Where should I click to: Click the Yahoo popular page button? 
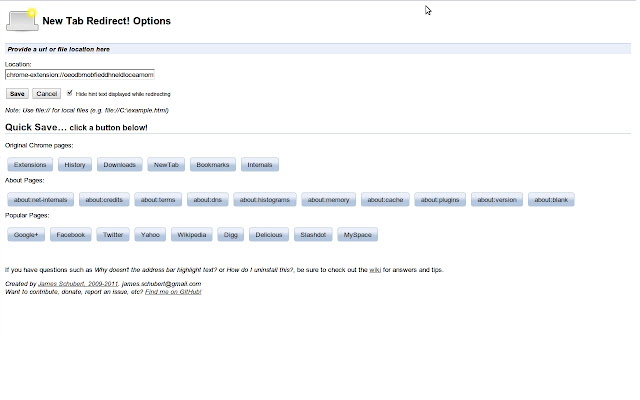click(x=150, y=235)
